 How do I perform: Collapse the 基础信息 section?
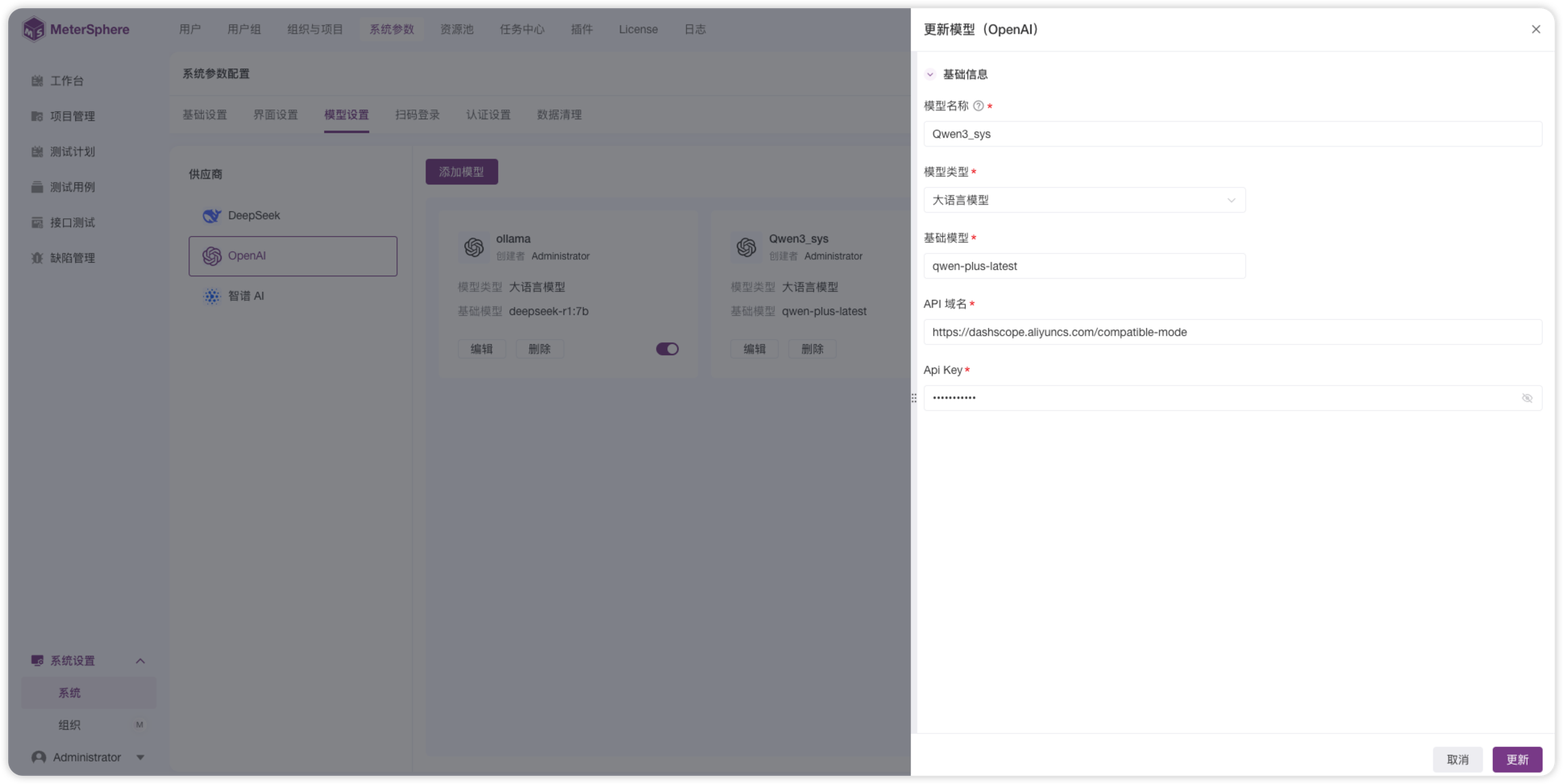point(930,74)
